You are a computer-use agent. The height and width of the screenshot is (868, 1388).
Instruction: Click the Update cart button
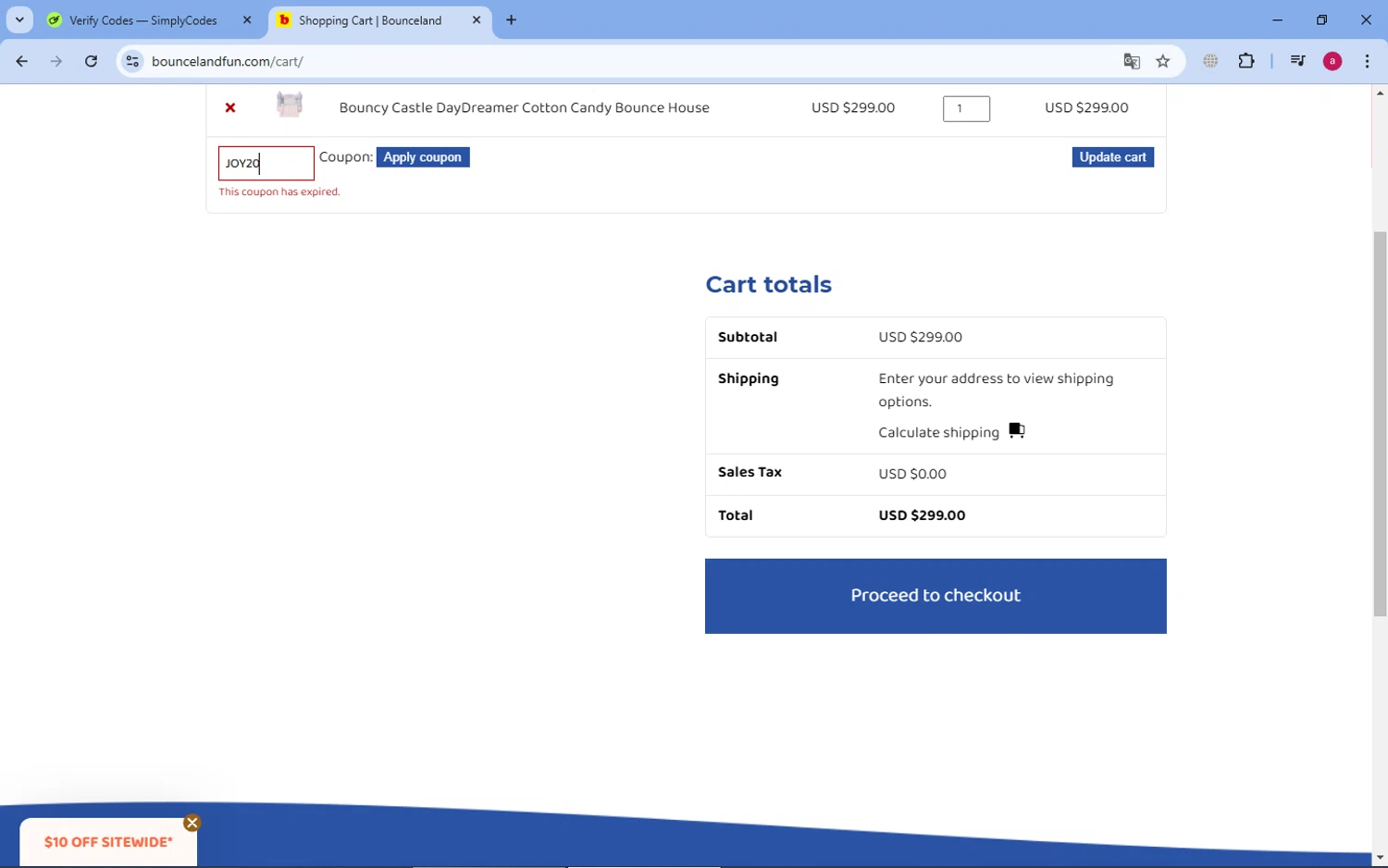coord(1112,157)
